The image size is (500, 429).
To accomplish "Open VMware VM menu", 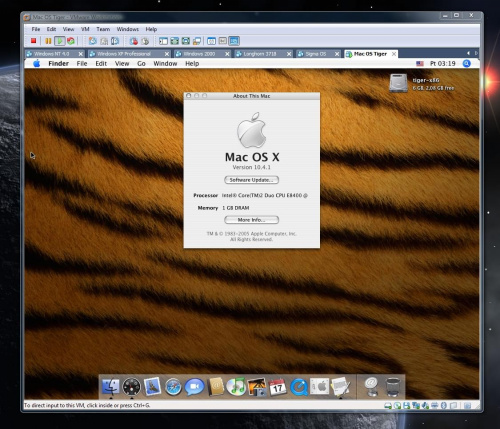I will (x=85, y=29).
